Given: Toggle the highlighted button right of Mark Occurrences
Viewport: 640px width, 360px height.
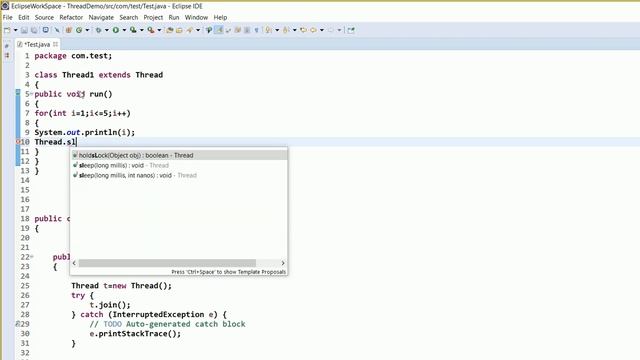Looking at the screenshot, I should [219, 30].
